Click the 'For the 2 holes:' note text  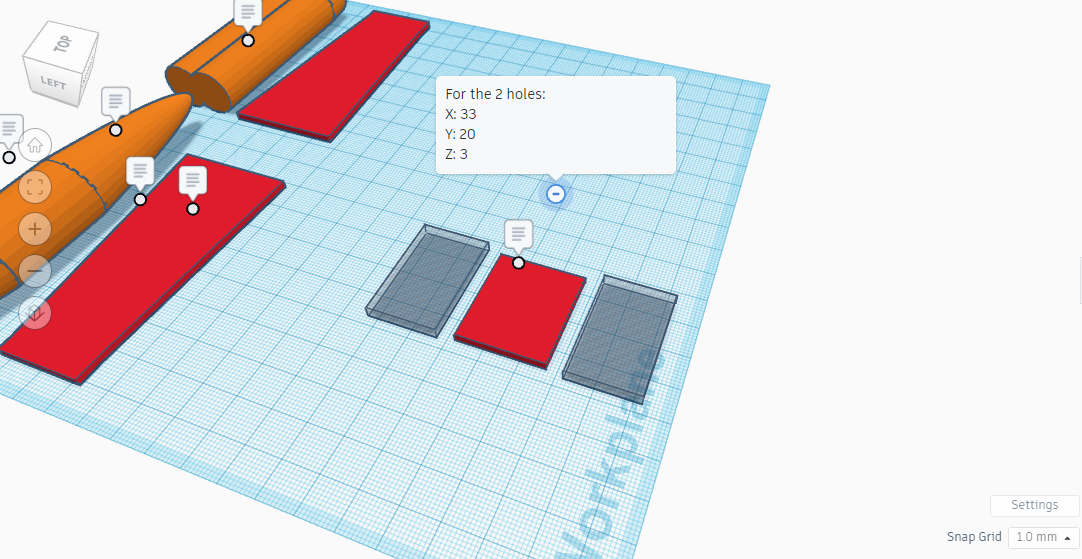coord(495,95)
